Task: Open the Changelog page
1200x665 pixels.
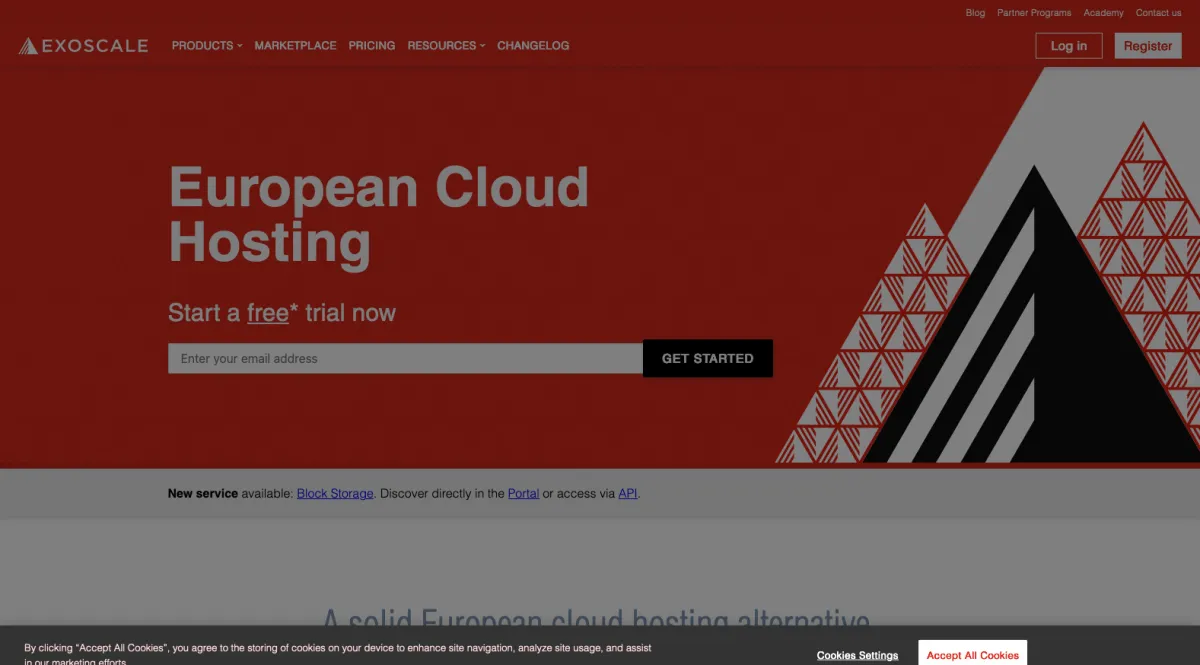Action: click(533, 46)
